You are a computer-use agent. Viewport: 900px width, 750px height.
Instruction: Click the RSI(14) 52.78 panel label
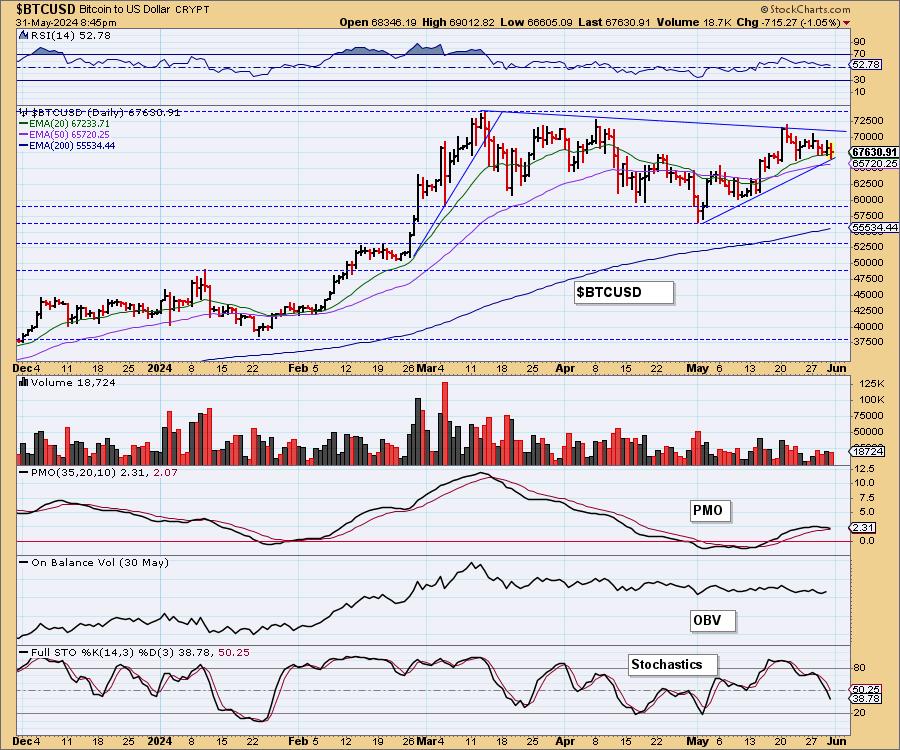point(71,35)
